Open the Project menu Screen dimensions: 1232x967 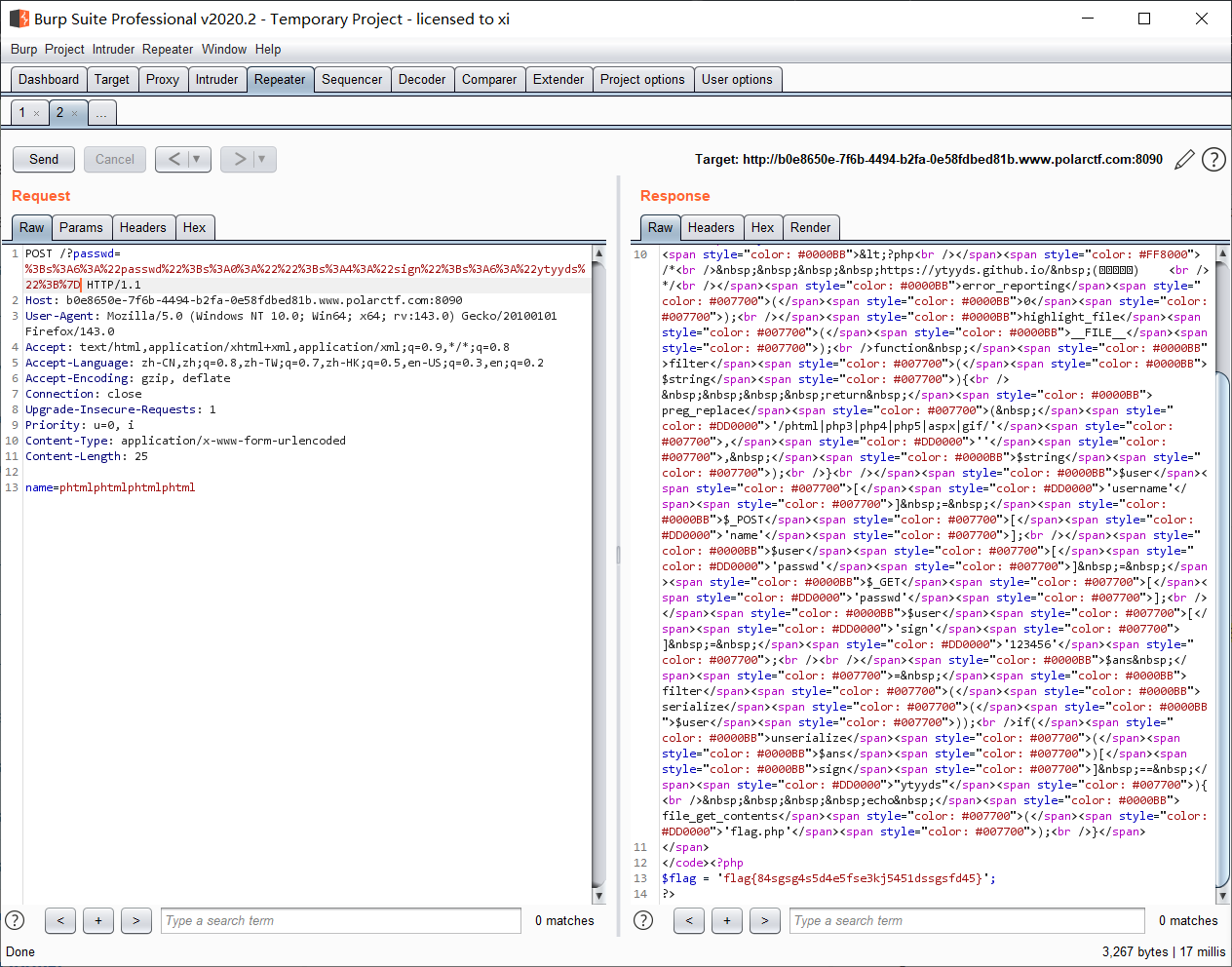pyautogui.click(x=64, y=49)
